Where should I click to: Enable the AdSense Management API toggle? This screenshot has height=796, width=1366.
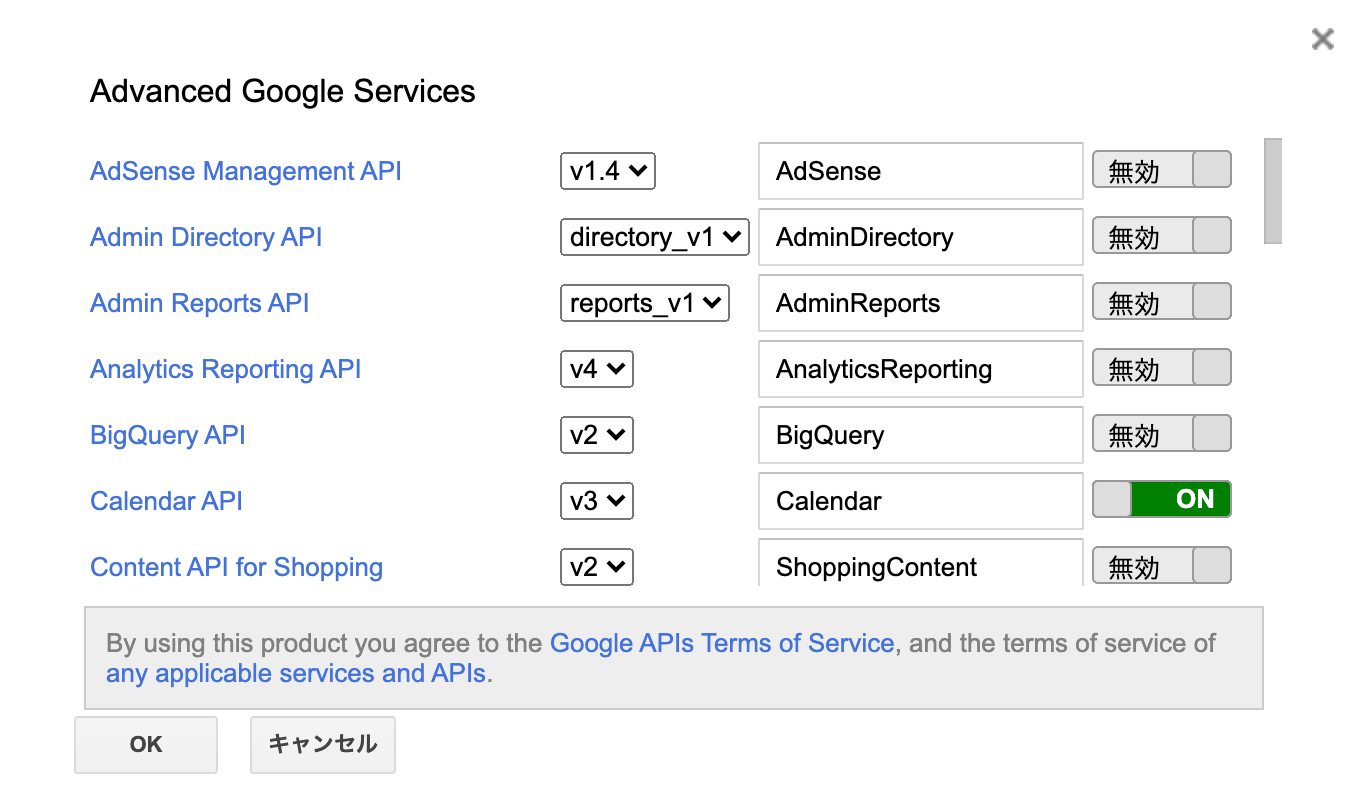[x=1161, y=171]
